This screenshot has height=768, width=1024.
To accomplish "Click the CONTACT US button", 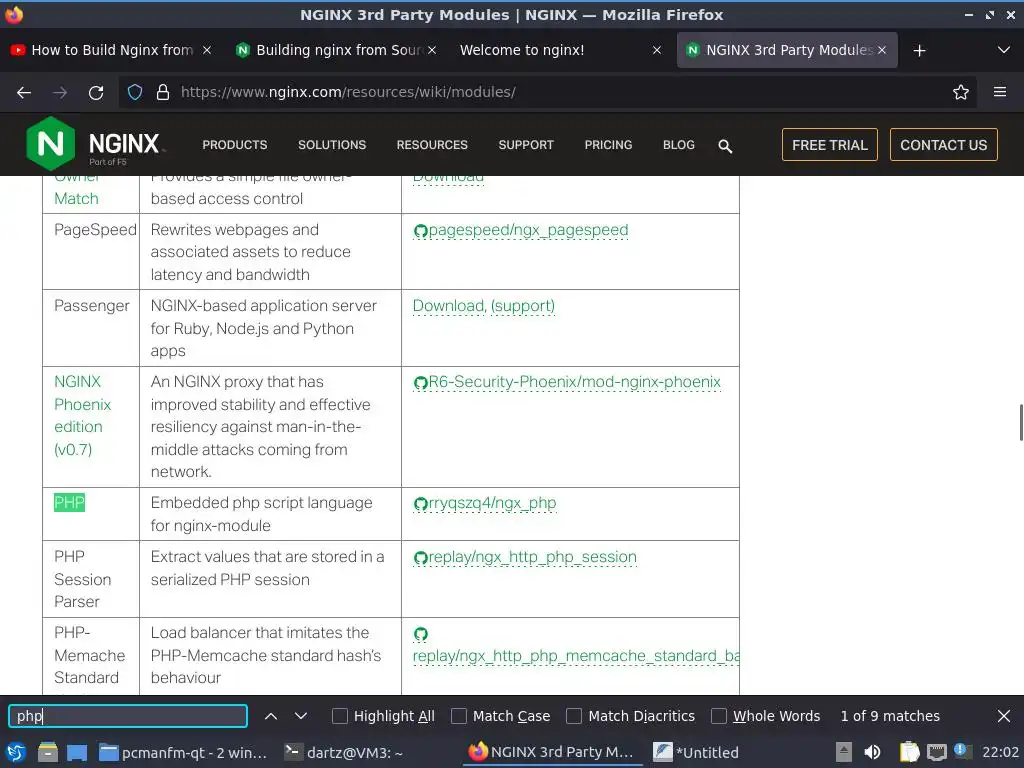I will (943, 145).
